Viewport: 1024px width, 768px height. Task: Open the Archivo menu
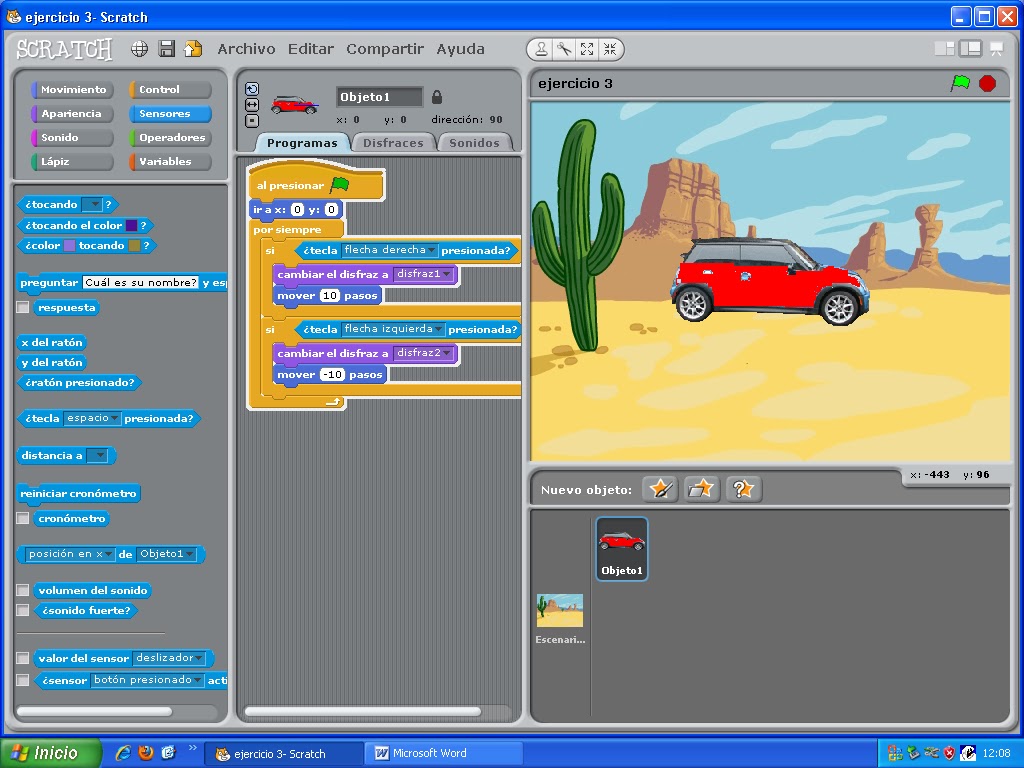pos(246,49)
